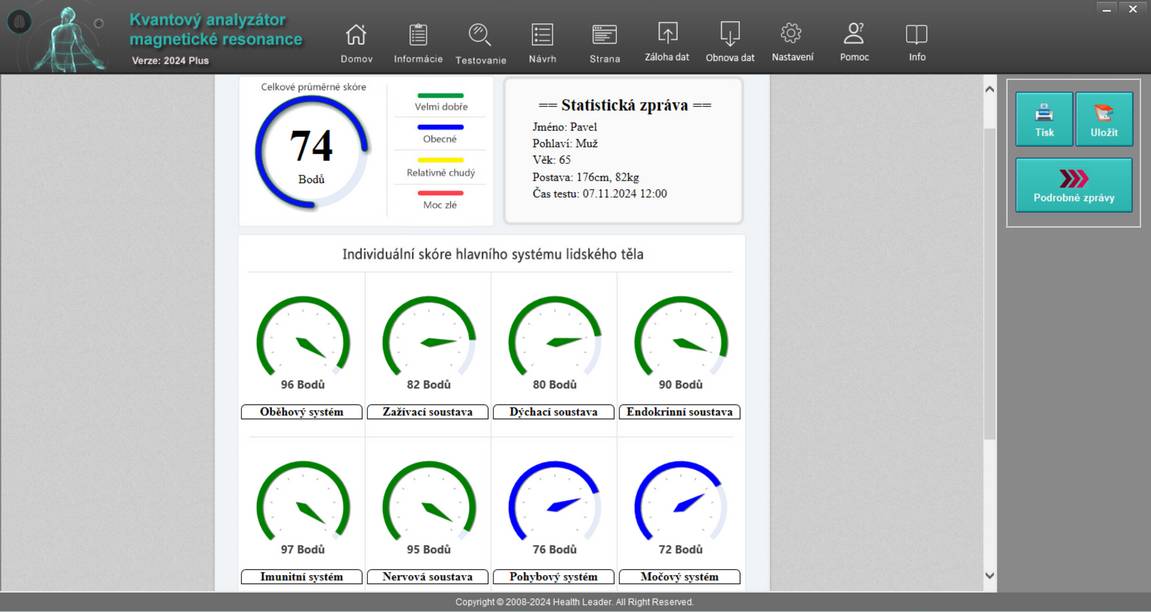Click the text Postava: 176cm, 82kg
The image size is (1151, 612).
586,177
